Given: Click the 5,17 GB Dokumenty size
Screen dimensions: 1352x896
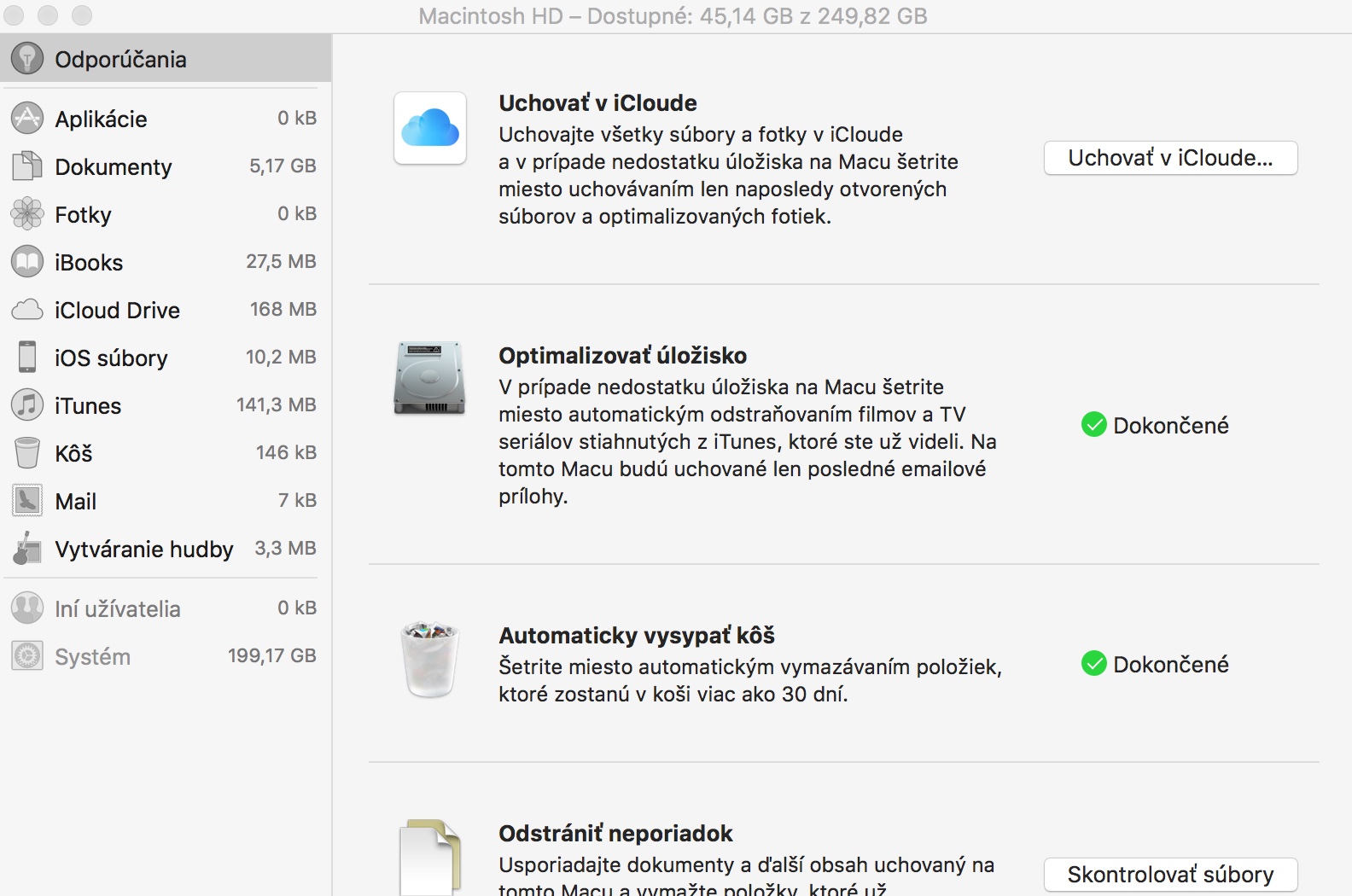Looking at the screenshot, I should click(x=283, y=166).
